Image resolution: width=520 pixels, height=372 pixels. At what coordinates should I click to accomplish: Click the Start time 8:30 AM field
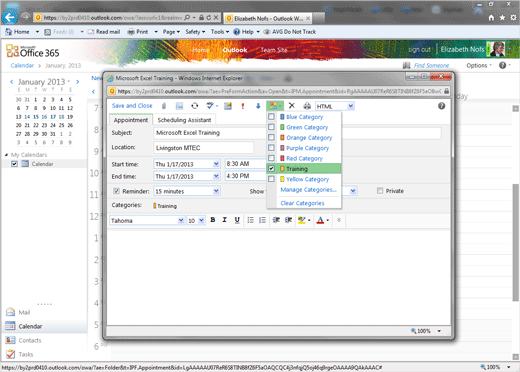pyautogui.click(x=245, y=164)
